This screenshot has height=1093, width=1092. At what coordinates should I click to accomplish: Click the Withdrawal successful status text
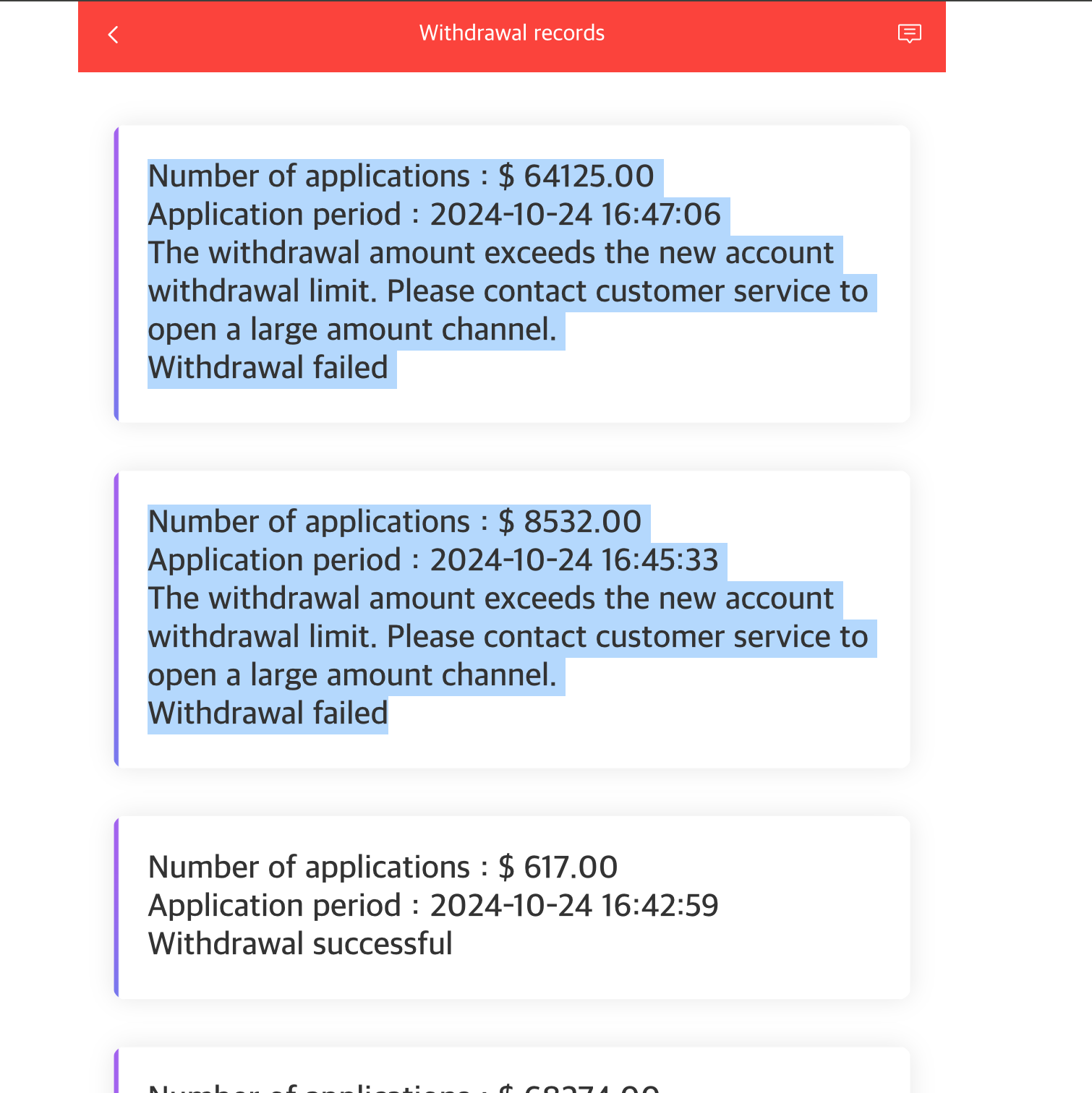tap(300, 944)
